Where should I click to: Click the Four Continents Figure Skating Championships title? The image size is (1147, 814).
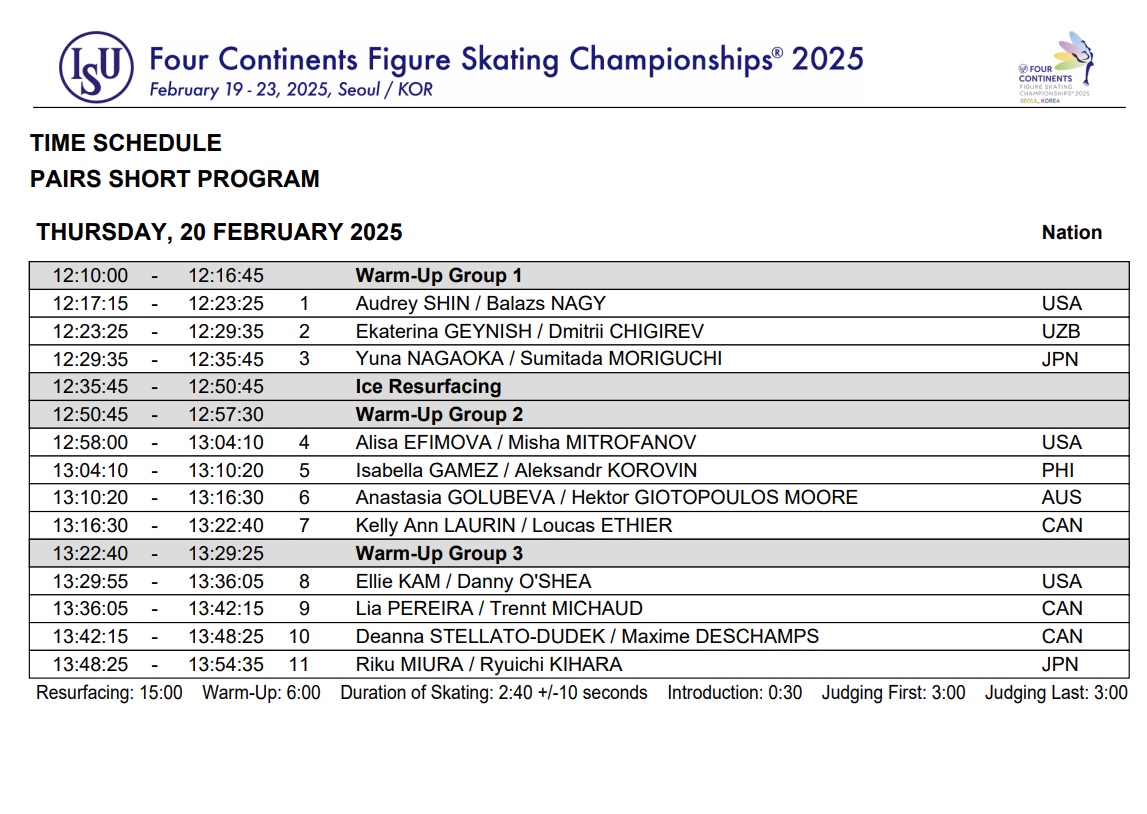pyautogui.click(x=506, y=59)
